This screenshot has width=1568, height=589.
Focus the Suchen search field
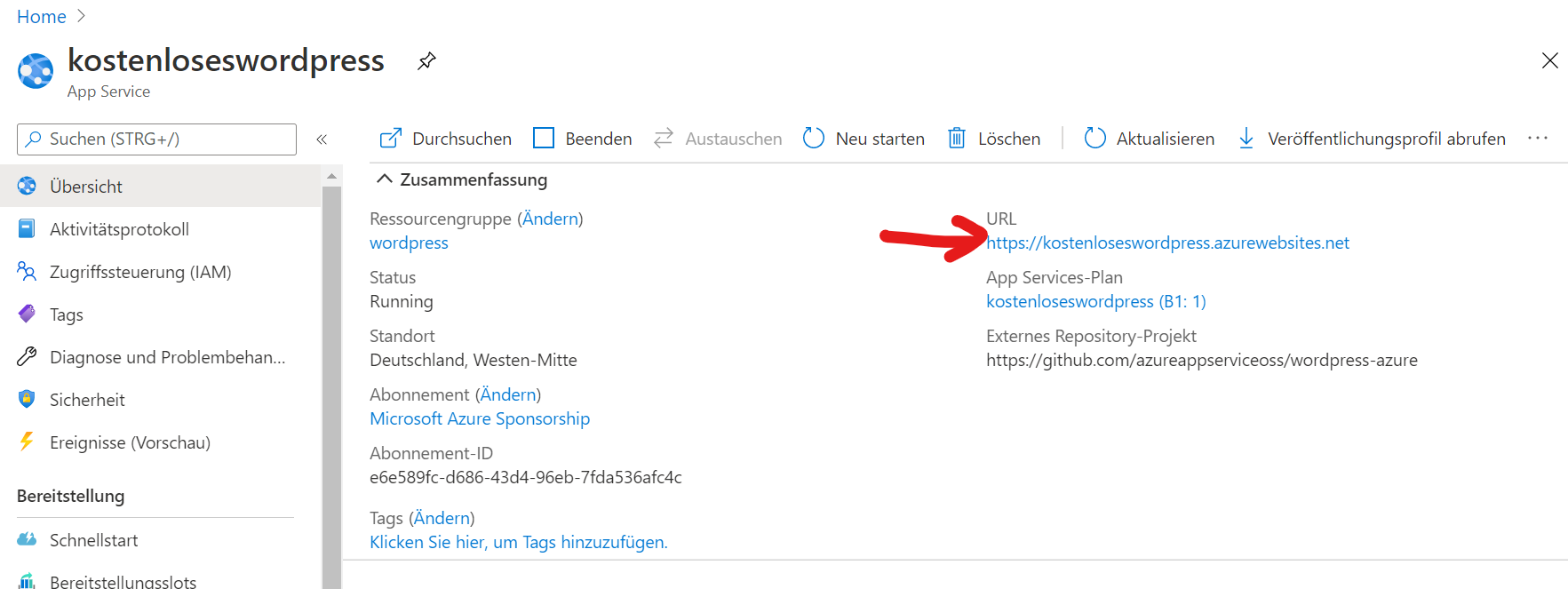click(x=156, y=139)
